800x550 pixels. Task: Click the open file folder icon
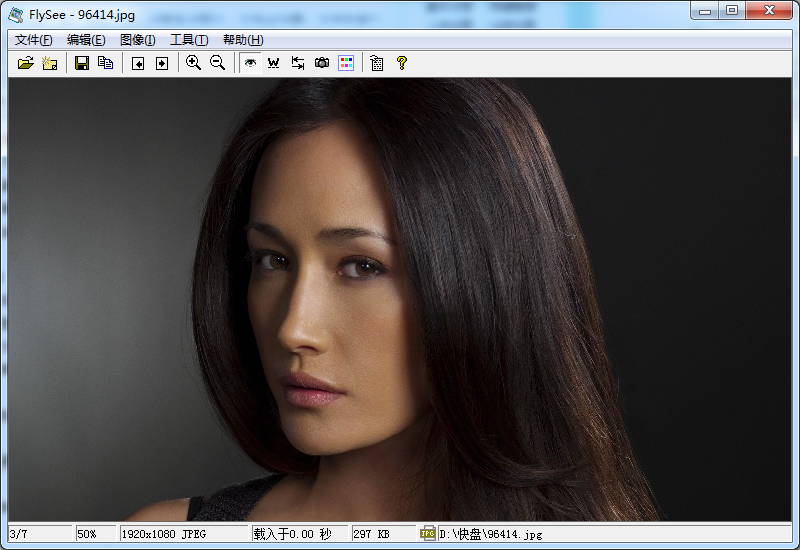pos(26,63)
